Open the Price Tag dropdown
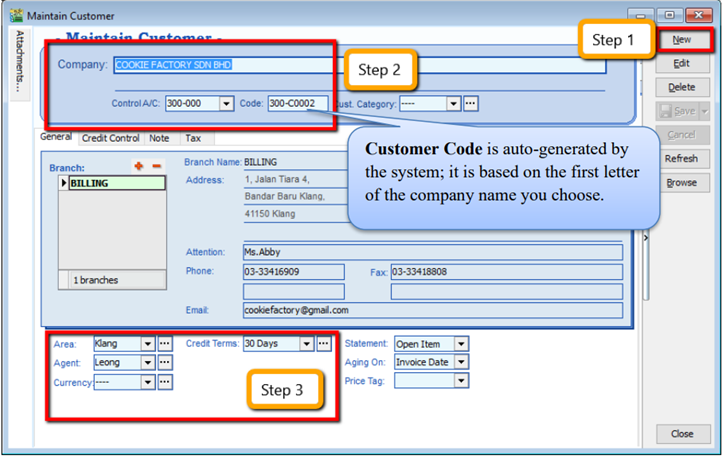 tap(460, 381)
